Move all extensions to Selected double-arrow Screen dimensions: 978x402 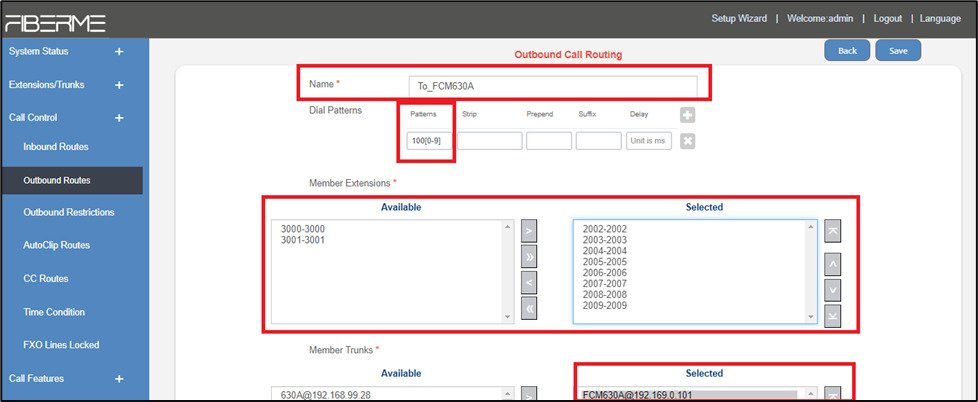coord(529,257)
